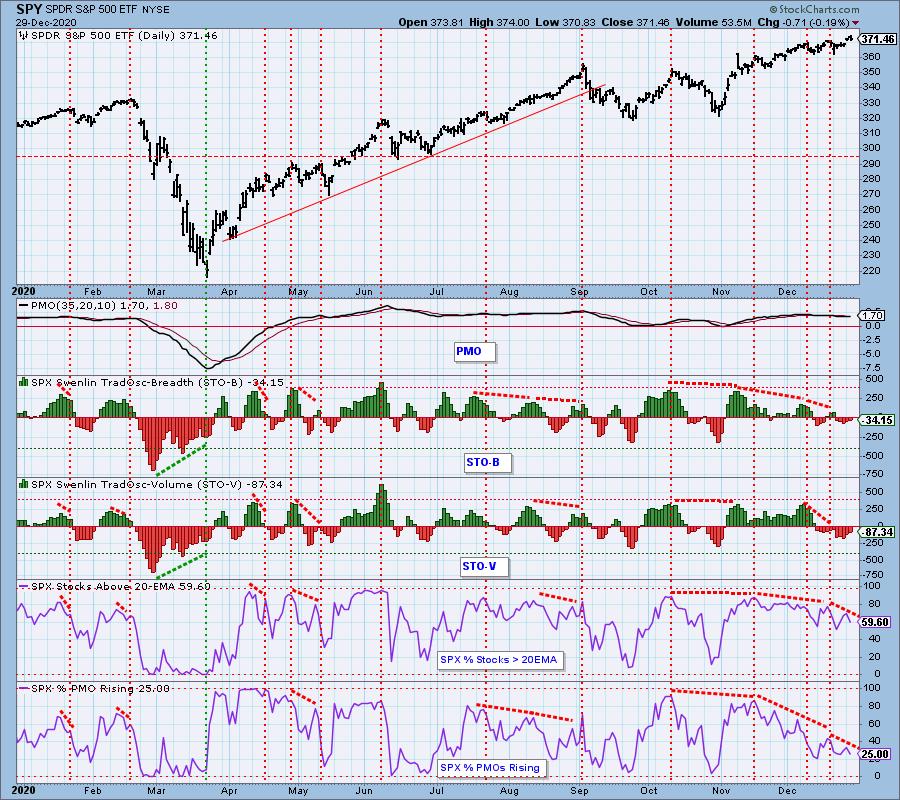Viewport: 900px width, 800px height.
Task: Click the 59.60 value tag on right axis
Action: click(x=876, y=622)
